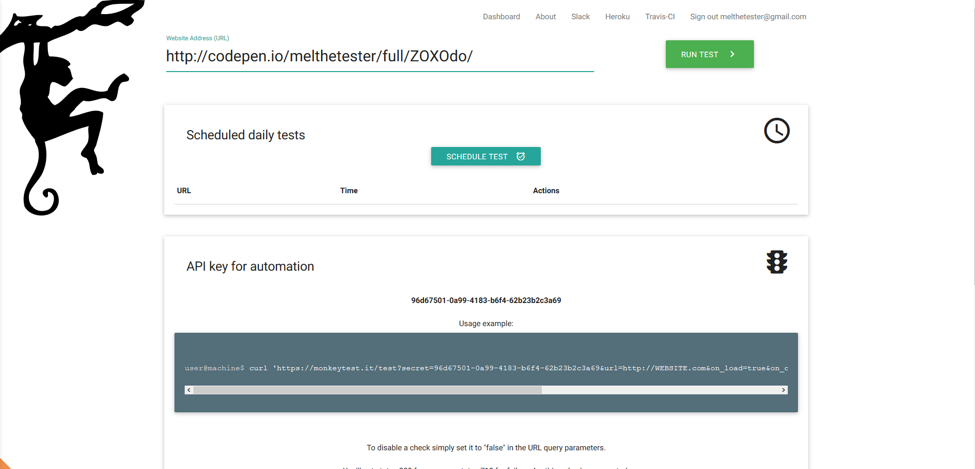The height and width of the screenshot is (469, 975).
Task: Click the monkey logo image
Action: tap(72, 107)
